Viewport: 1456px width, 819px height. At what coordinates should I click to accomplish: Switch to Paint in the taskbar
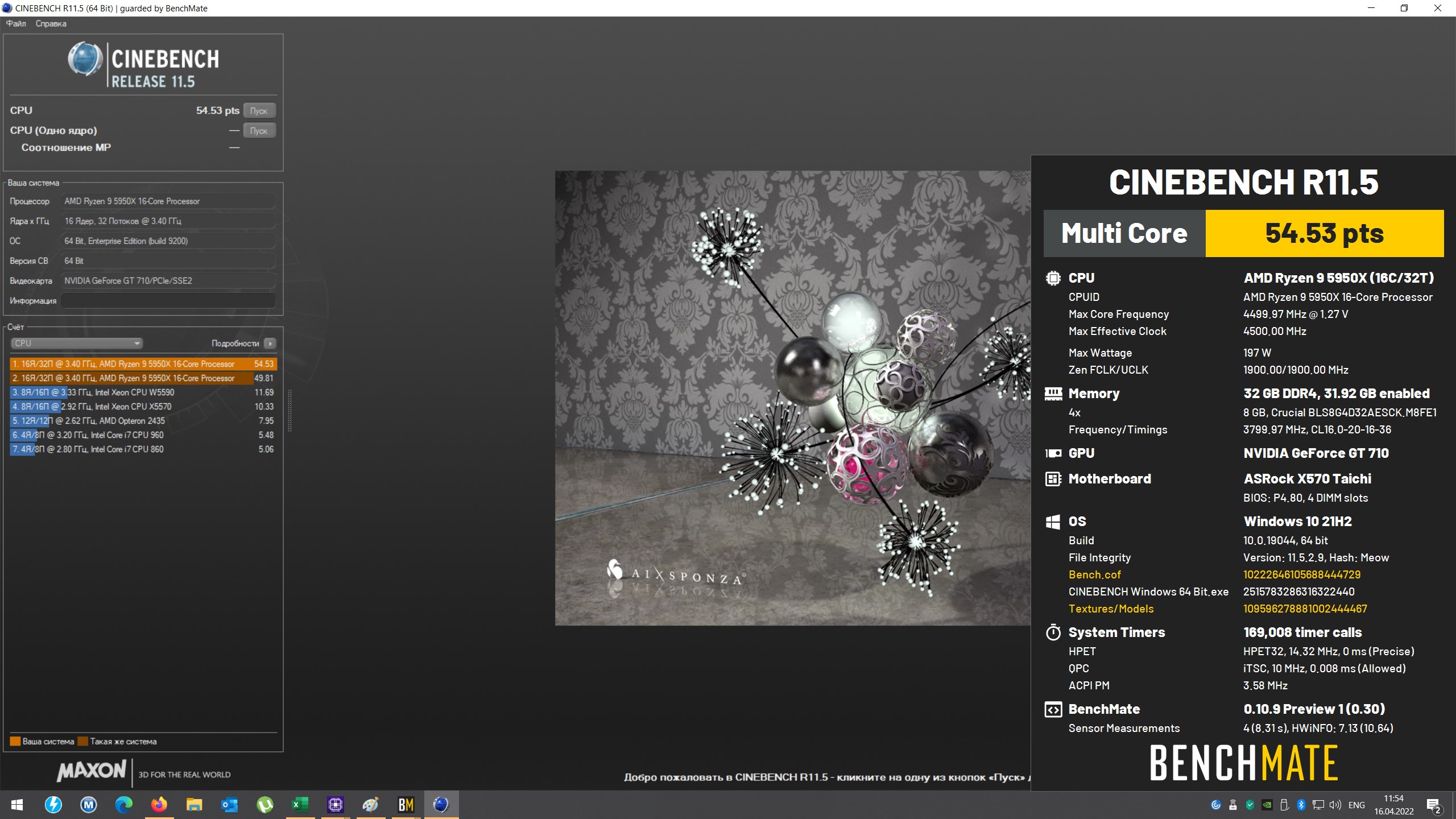click(371, 805)
